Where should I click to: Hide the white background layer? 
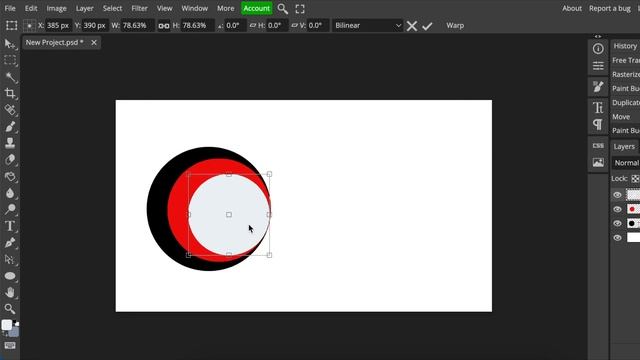pyautogui.click(x=617, y=238)
